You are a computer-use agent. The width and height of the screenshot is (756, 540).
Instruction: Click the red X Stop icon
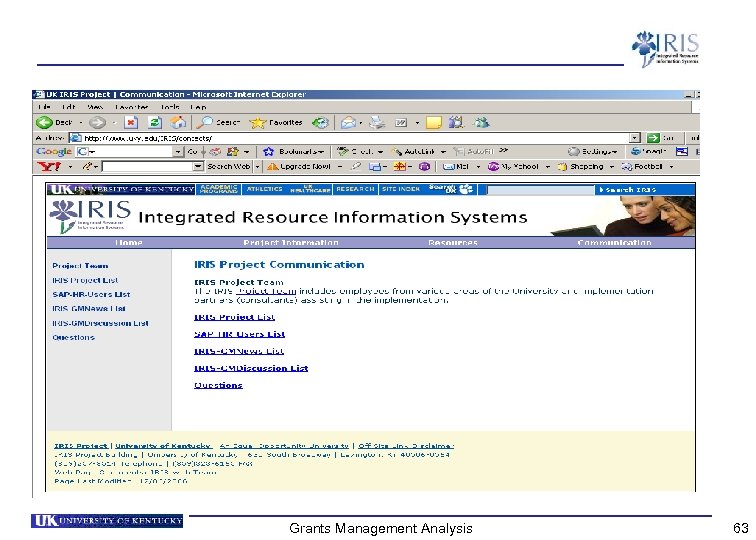tap(131, 122)
